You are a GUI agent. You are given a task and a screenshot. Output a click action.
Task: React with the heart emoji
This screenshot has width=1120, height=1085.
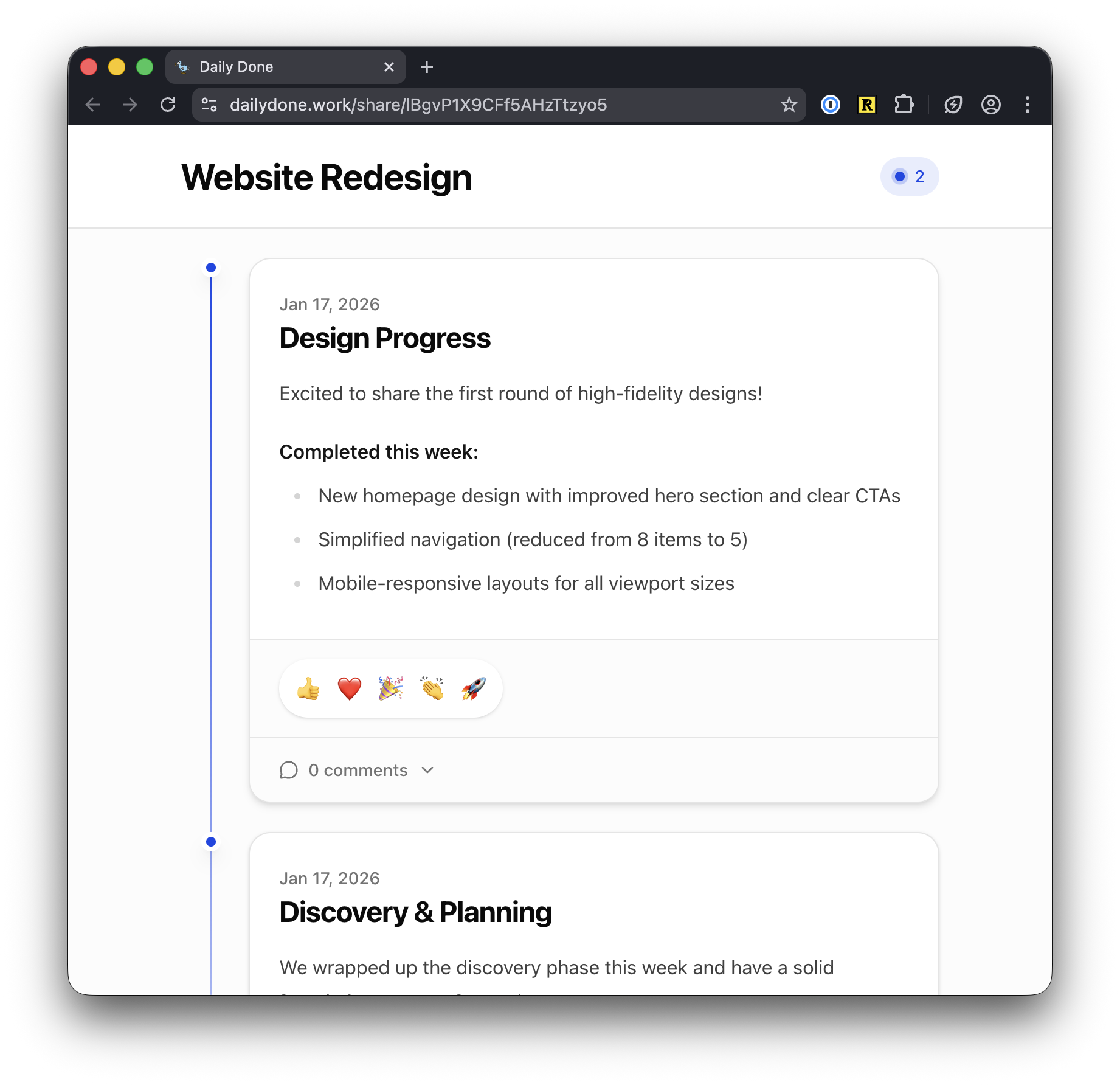point(349,688)
